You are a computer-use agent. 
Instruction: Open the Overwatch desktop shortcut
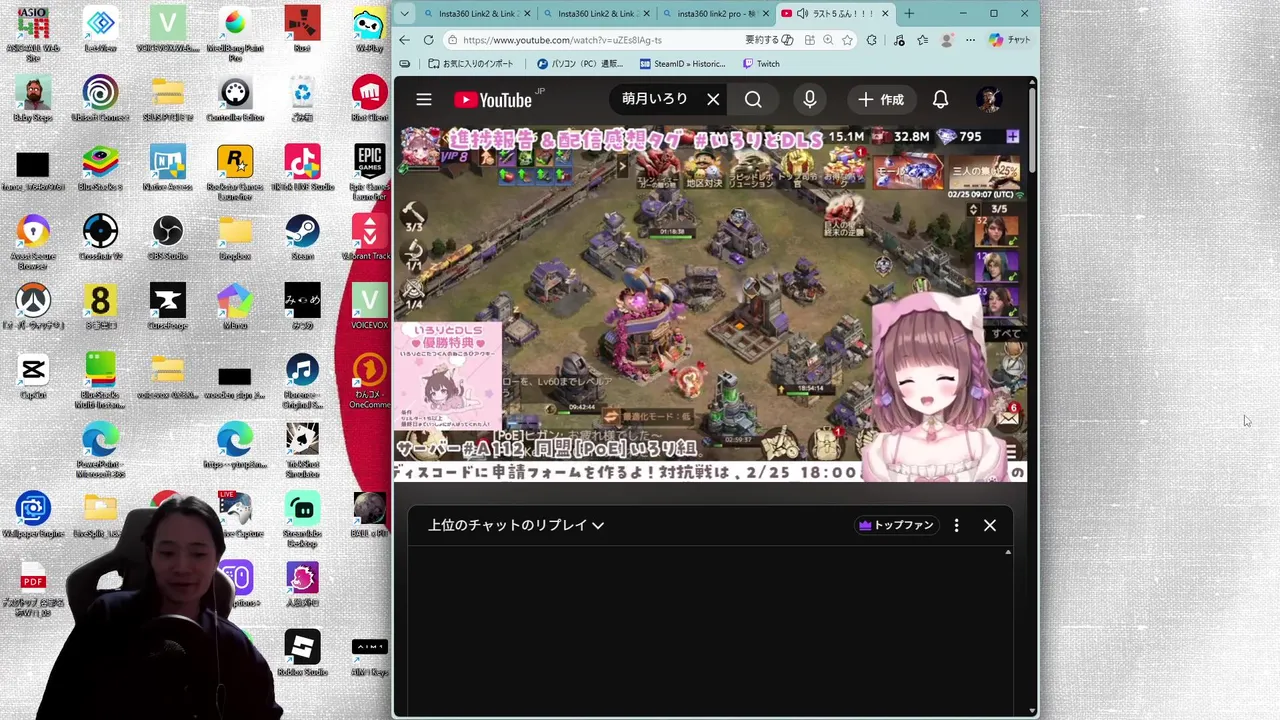33,306
